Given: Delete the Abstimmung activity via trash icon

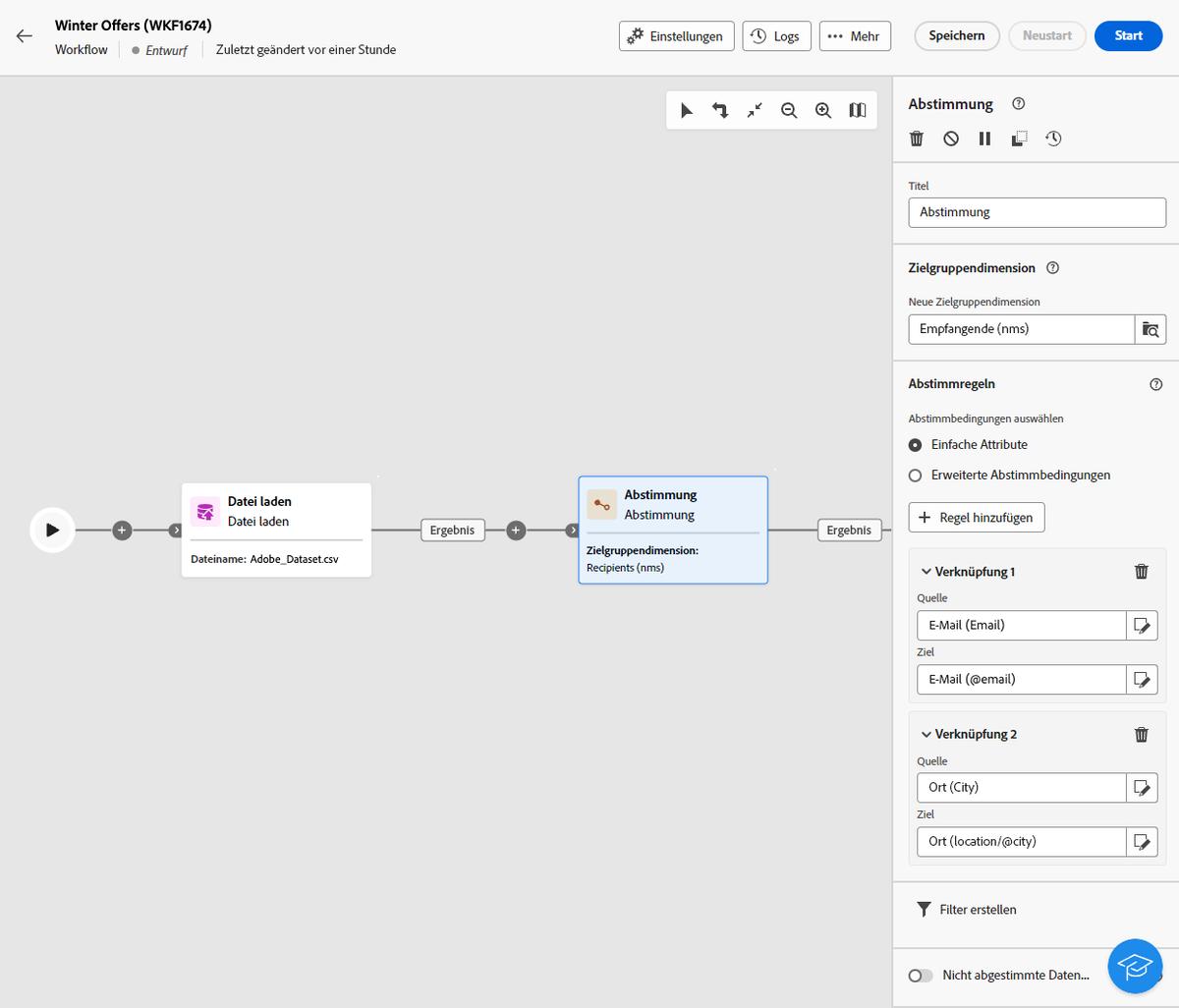Looking at the screenshot, I should [916, 138].
